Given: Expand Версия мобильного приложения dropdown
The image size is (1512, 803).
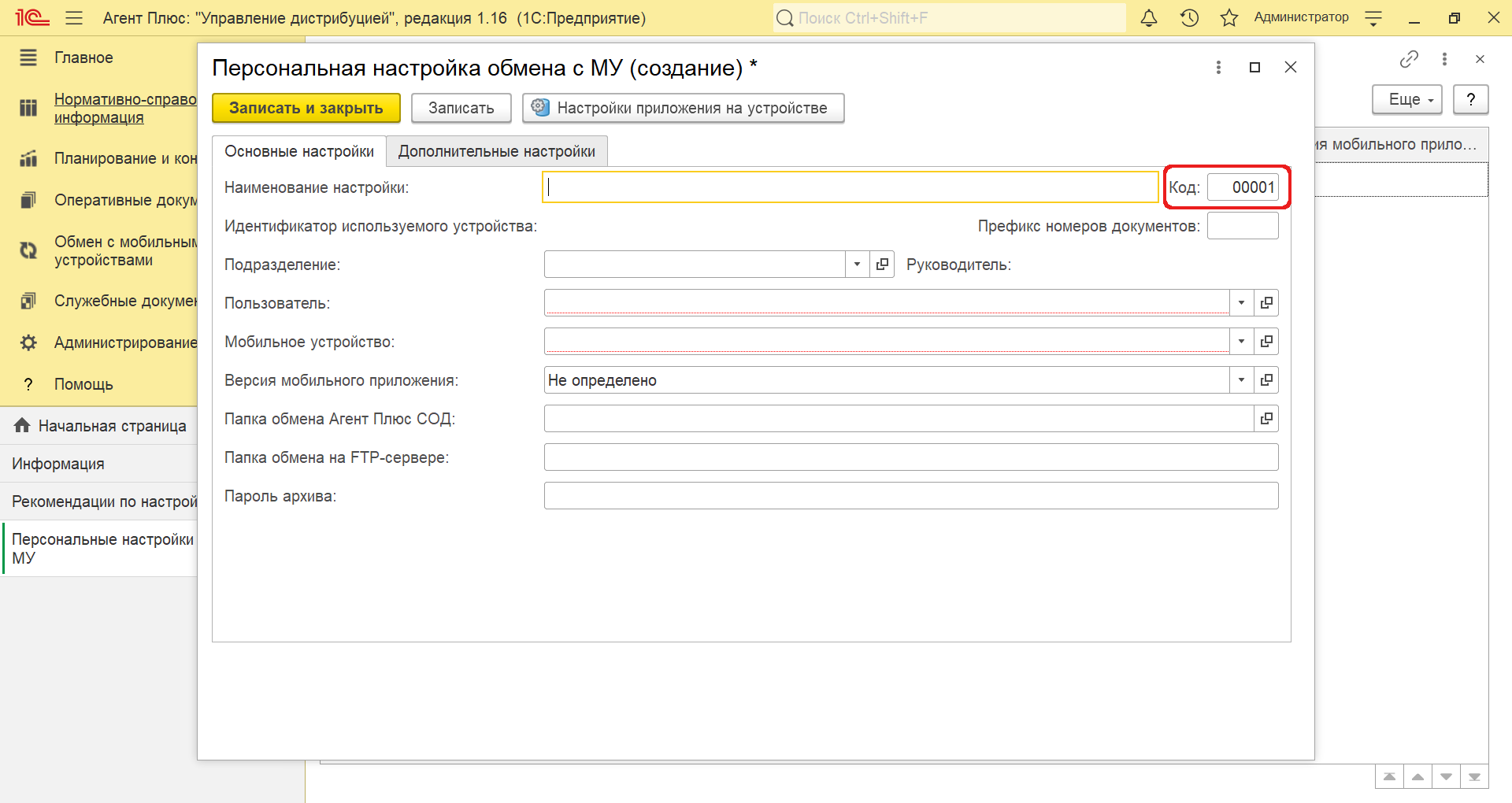Looking at the screenshot, I should (x=1241, y=380).
